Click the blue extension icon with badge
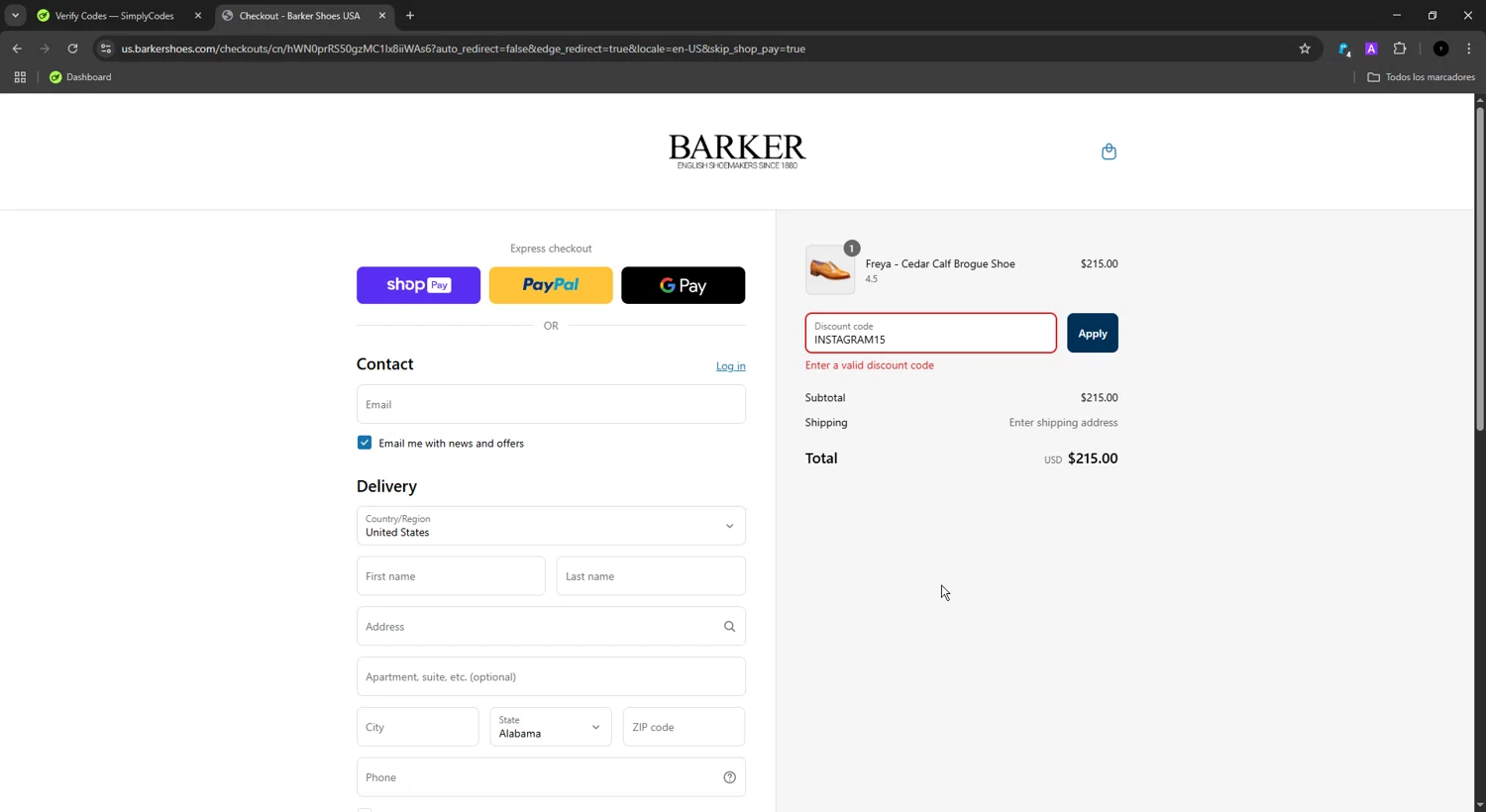The image size is (1486, 812). pos(1344,49)
